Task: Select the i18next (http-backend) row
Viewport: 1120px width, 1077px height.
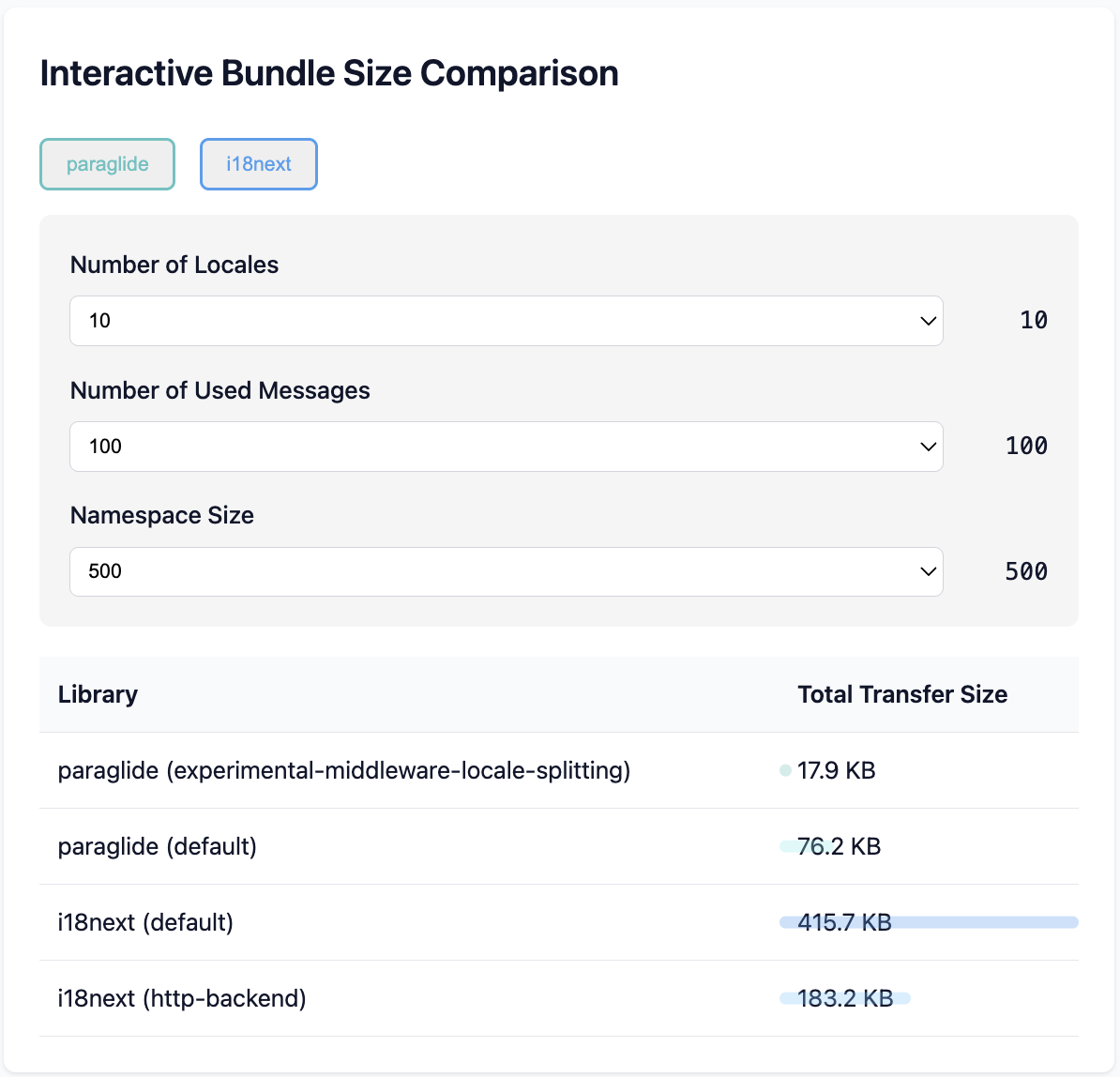Action: [375, 998]
